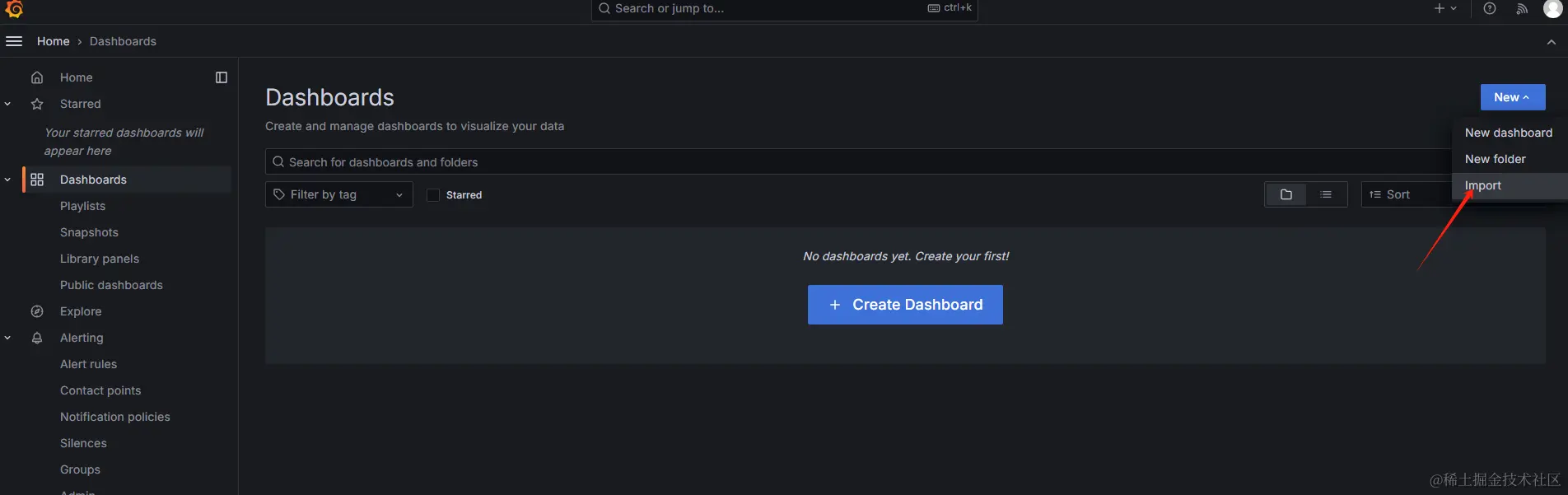1568x495 pixels.
Task: Click Home in the breadcrumb
Action: click(54, 41)
